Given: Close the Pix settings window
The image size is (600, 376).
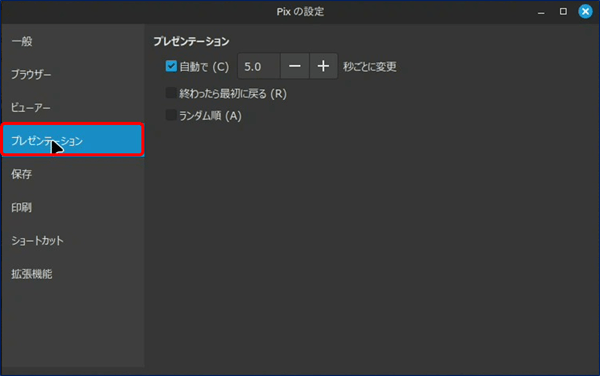Looking at the screenshot, I should (585, 11).
